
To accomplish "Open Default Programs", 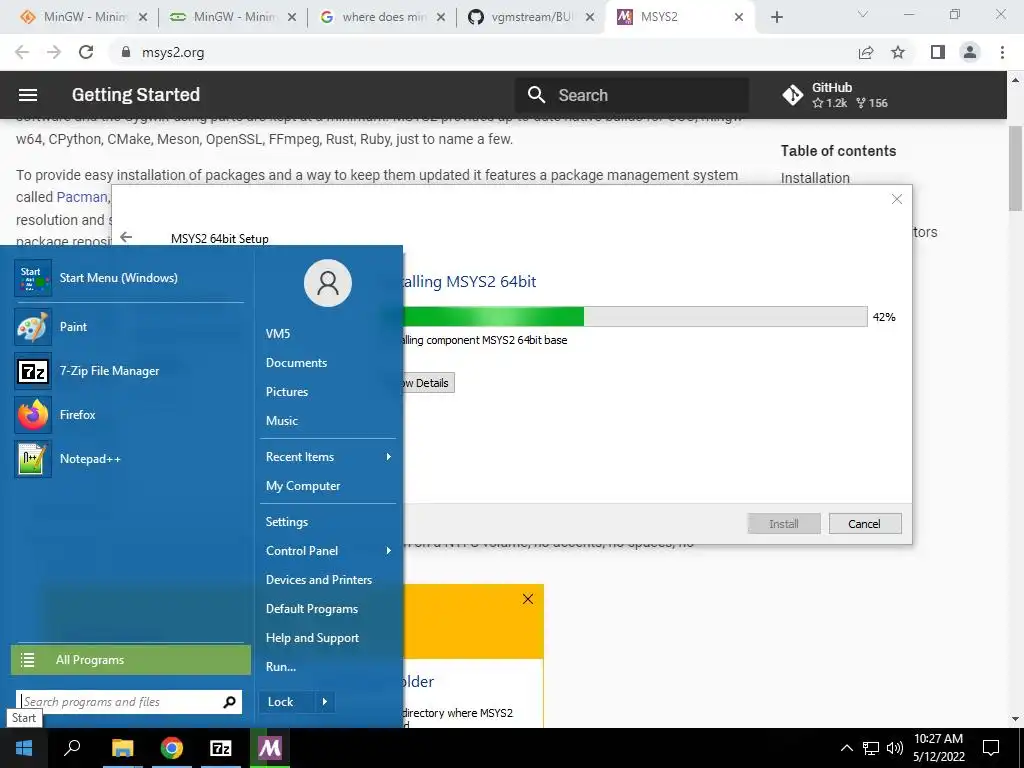I will tap(312, 609).
